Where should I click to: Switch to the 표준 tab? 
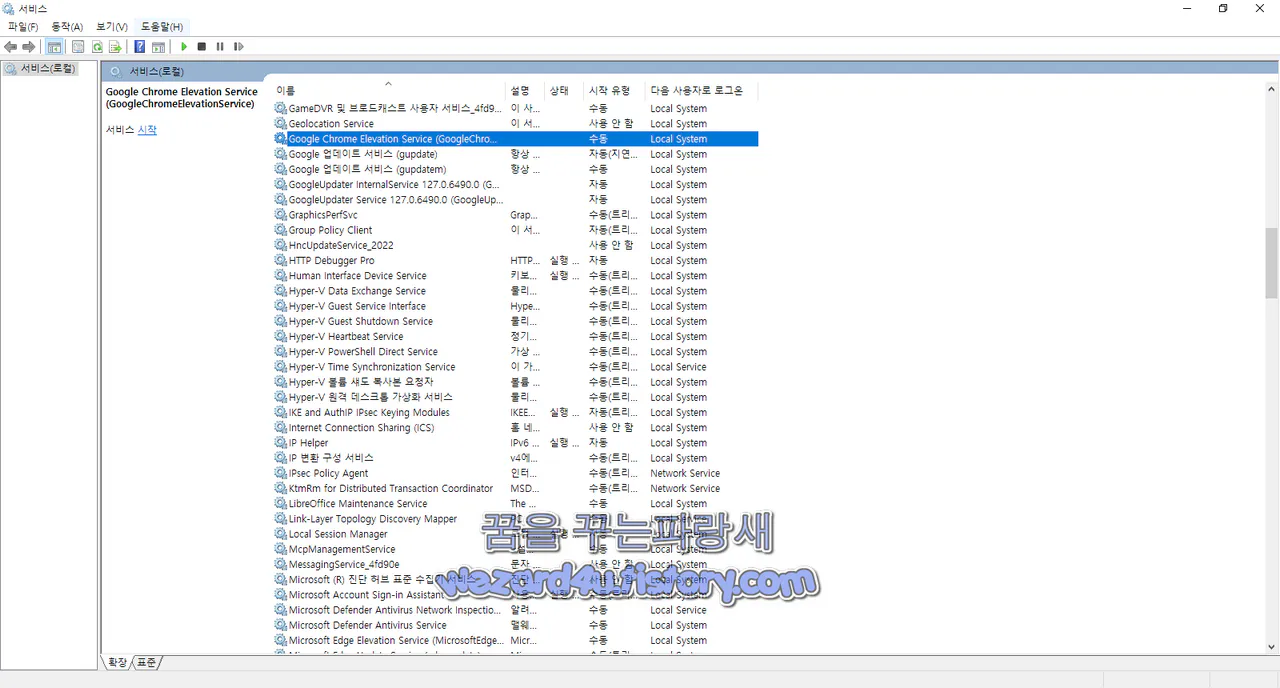pyautogui.click(x=147, y=662)
